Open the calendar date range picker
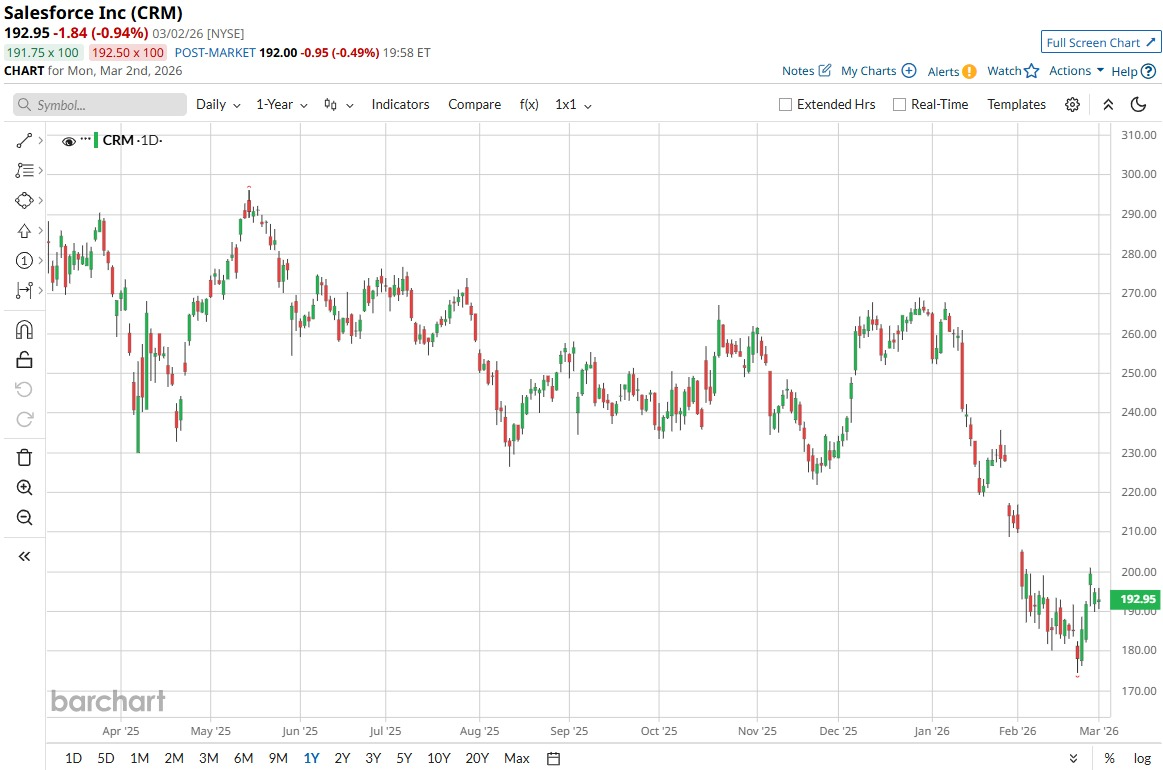1163x770 pixels. click(553, 758)
